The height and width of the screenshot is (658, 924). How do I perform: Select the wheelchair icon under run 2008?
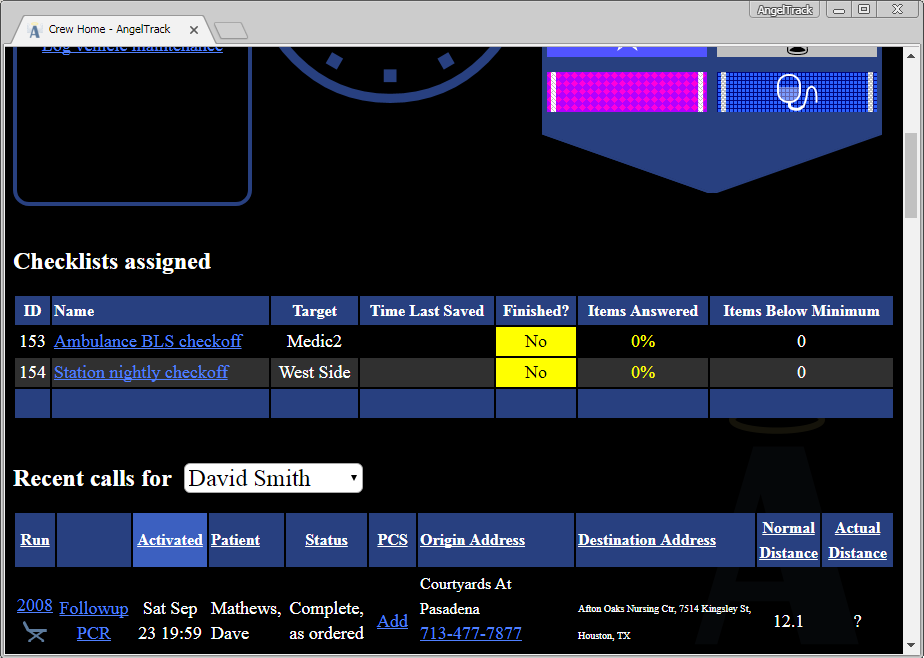pyautogui.click(x=34, y=633)
